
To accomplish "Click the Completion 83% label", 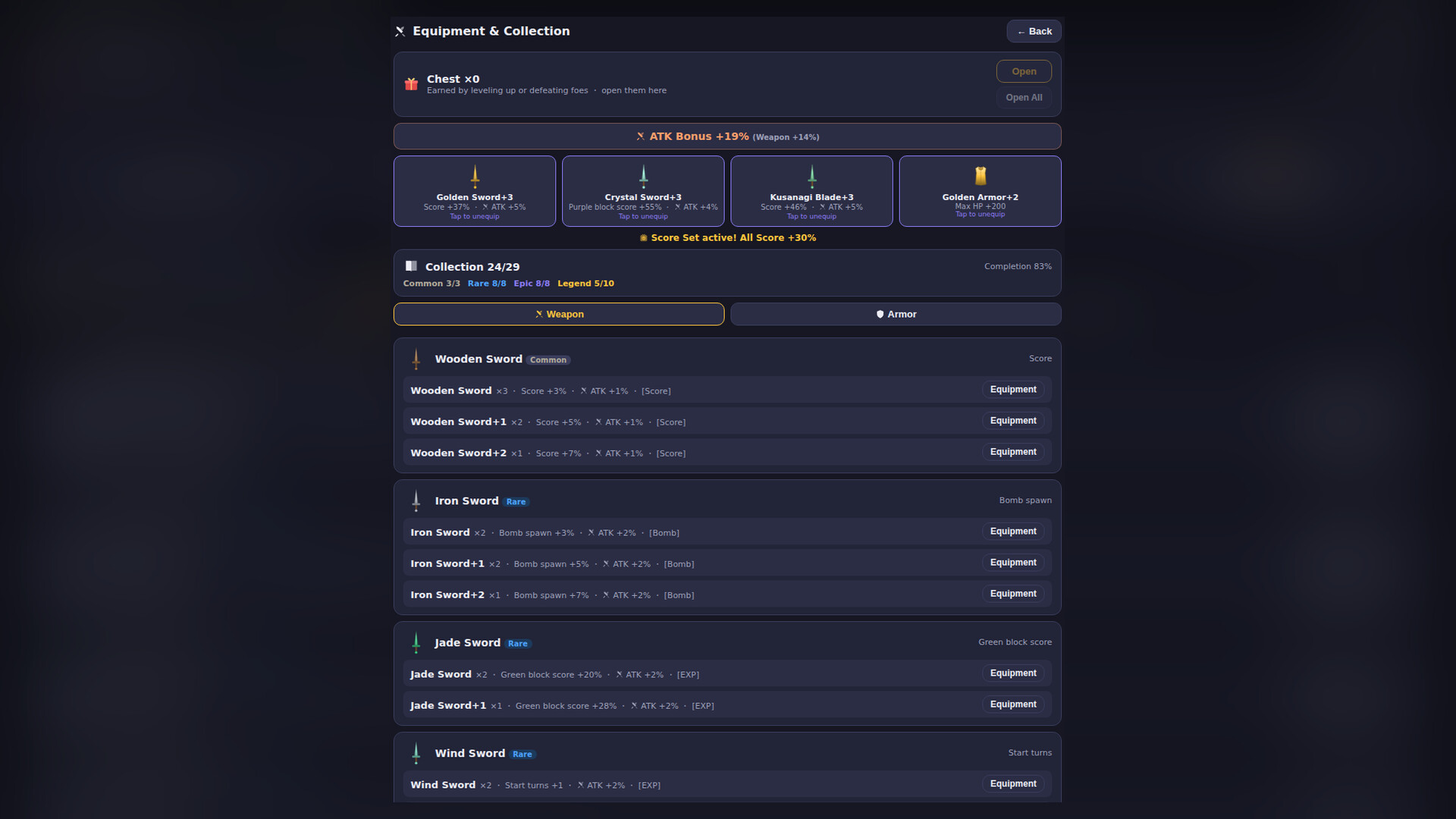I will (1018, 266).
